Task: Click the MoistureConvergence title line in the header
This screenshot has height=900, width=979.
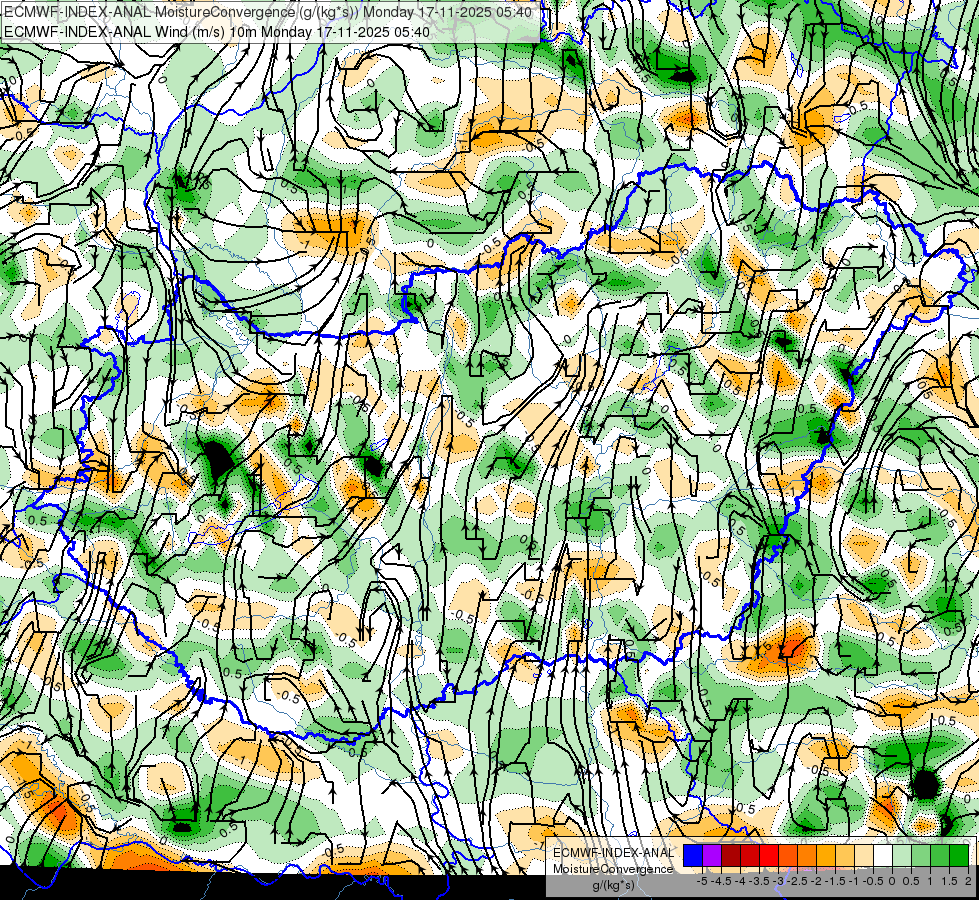Action: click(269, 12)
